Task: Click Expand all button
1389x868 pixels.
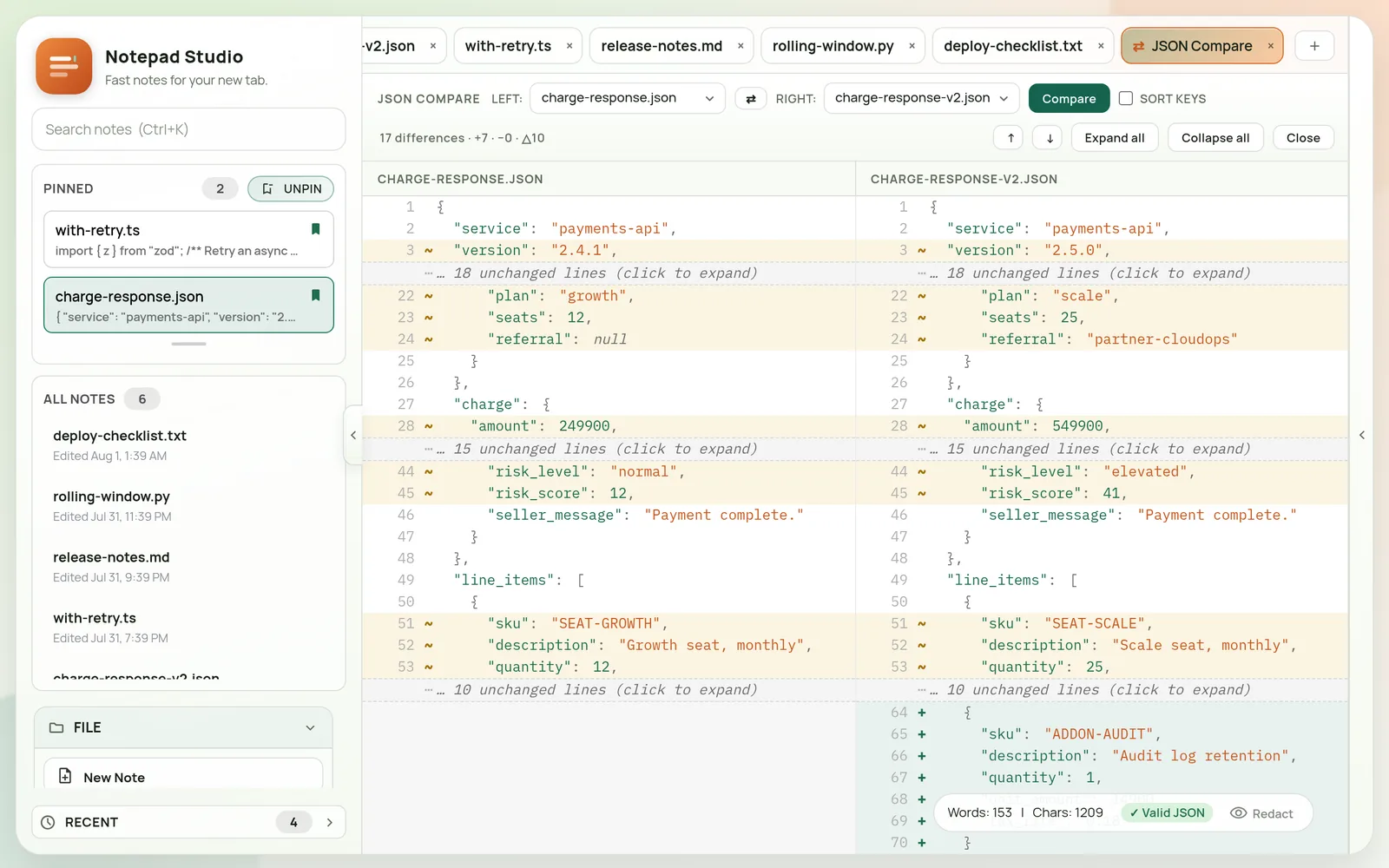Action: click(1114, 138)
